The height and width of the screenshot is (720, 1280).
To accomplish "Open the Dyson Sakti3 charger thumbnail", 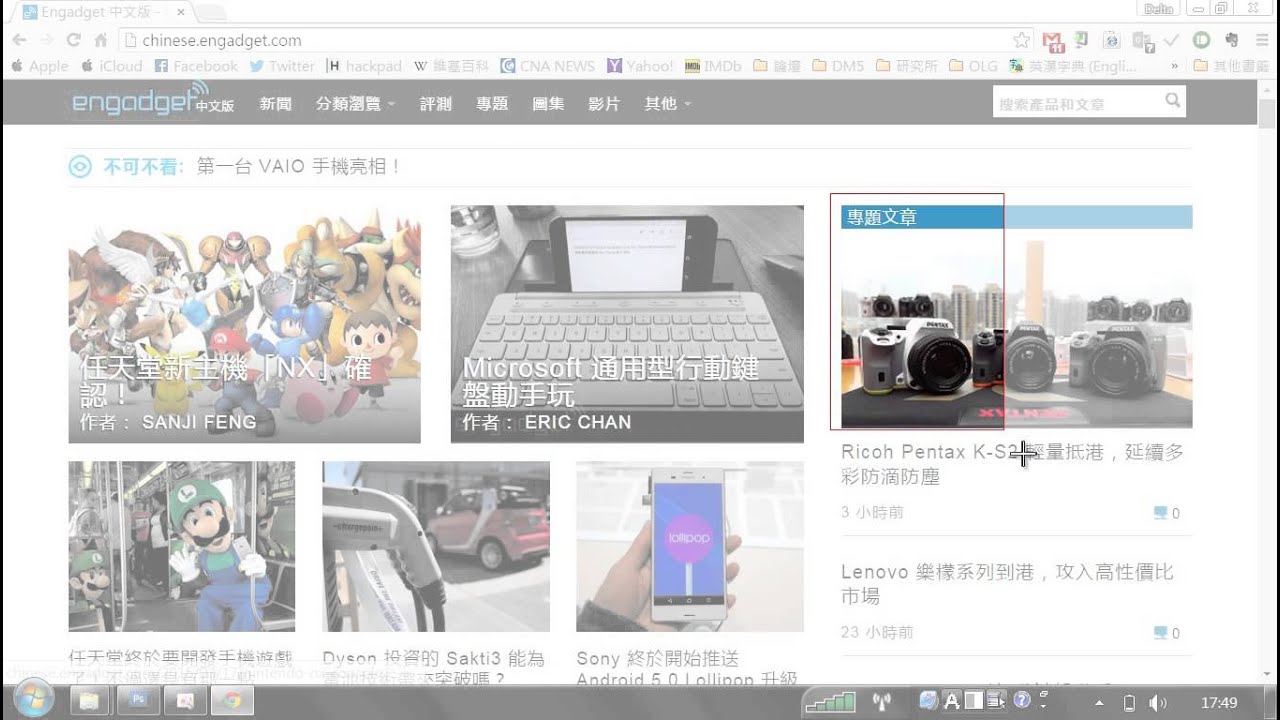I will (x=436, y=546).
